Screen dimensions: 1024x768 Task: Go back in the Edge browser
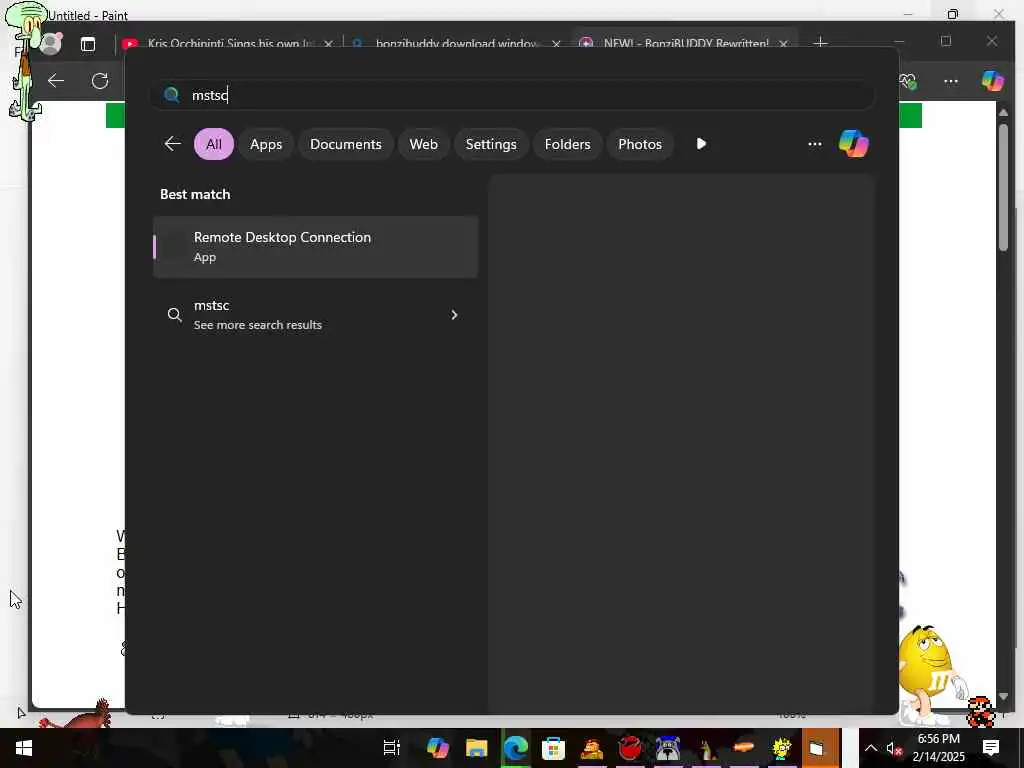(56, 81)
